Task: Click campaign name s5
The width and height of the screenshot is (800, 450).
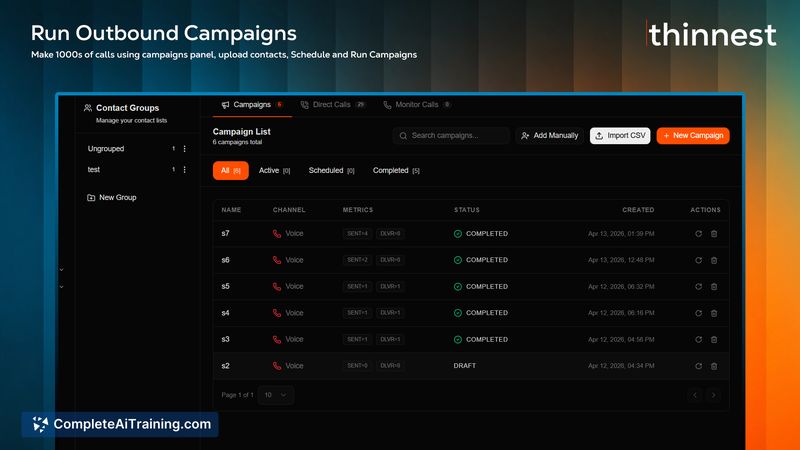Action: pyautogui.click(x=226, y=287)
